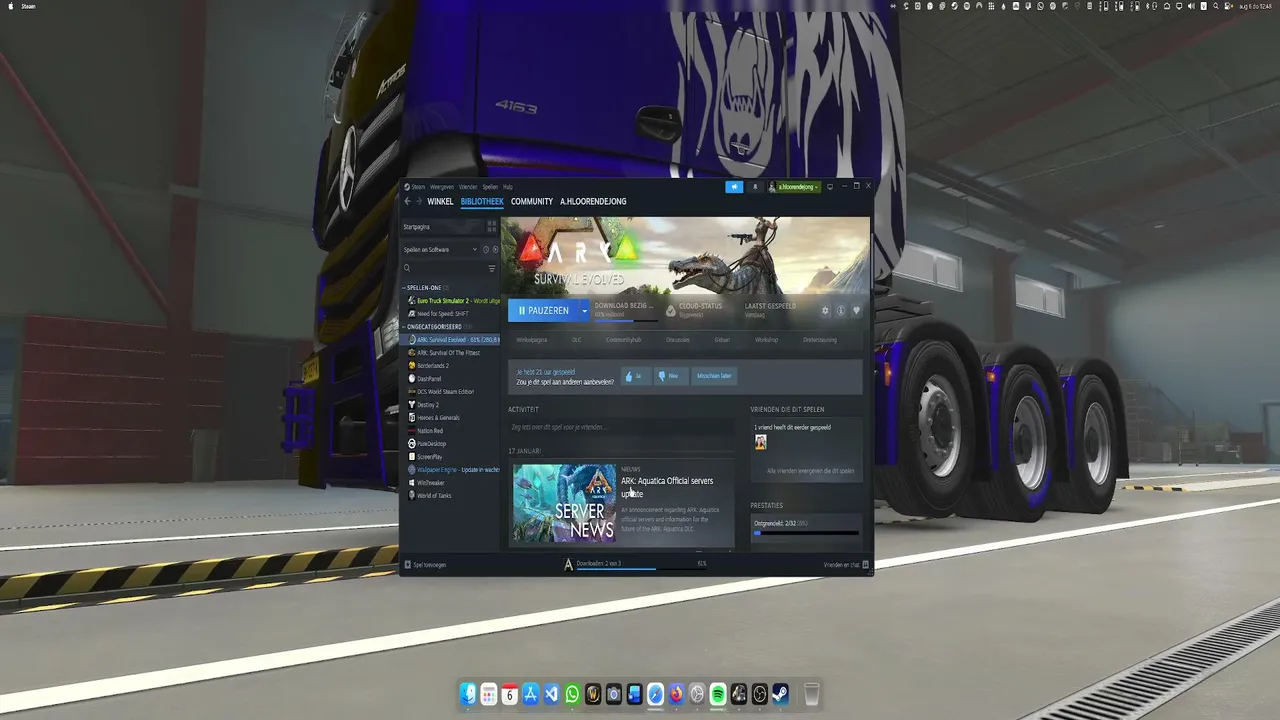Viewport: 1280px width, 720px height.
Task: Open the ARK game info icon
Action: pyautogui.click(x=840, y=310)
